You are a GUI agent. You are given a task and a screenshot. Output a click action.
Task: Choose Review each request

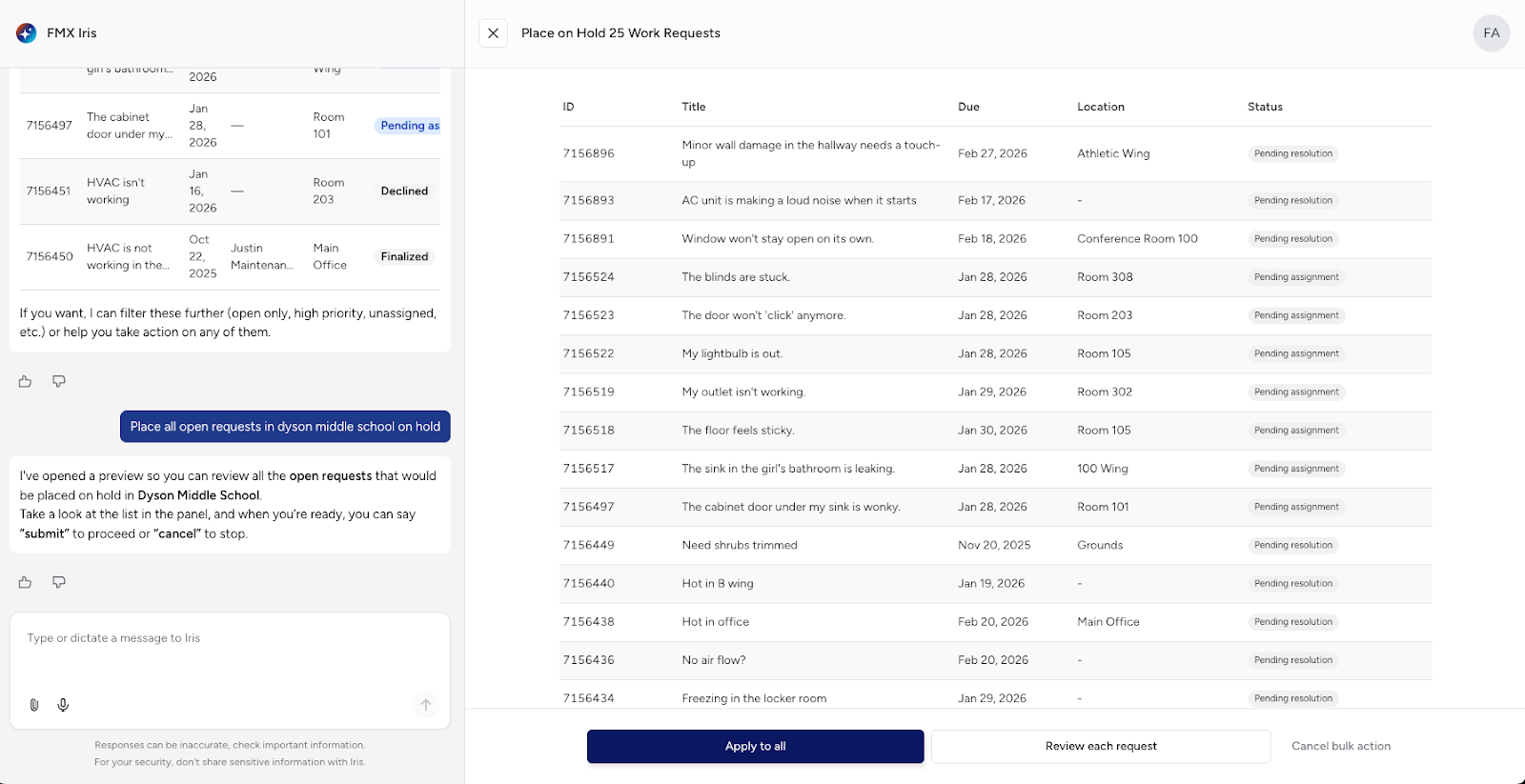[1100, 747]
